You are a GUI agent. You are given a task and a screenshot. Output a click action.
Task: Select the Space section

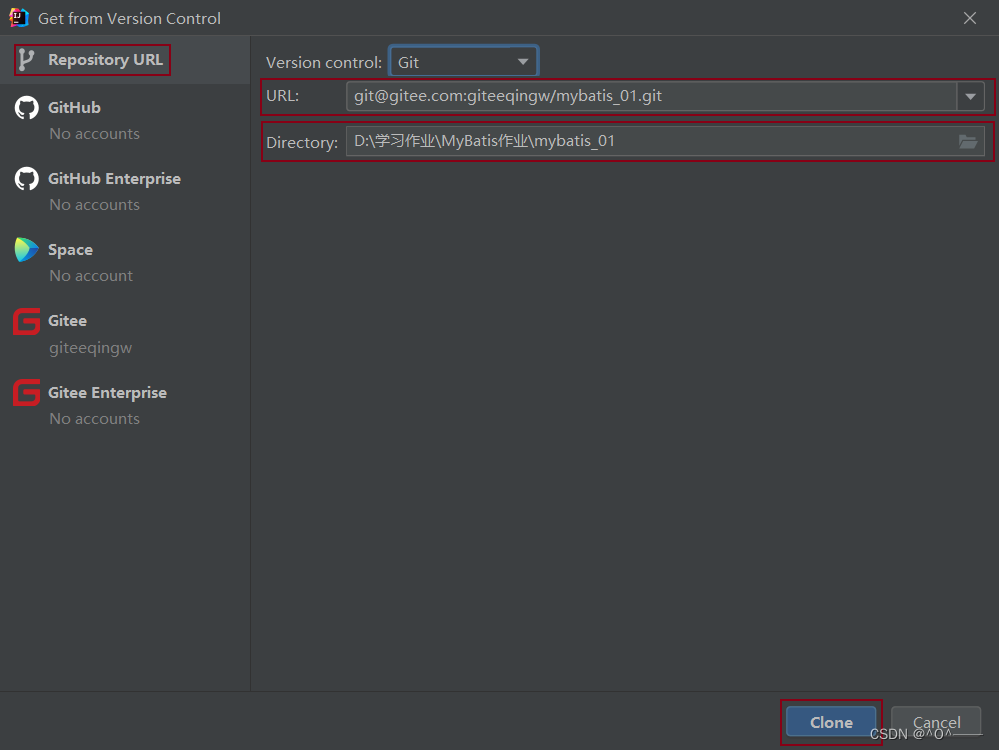(x=70, y=250)
